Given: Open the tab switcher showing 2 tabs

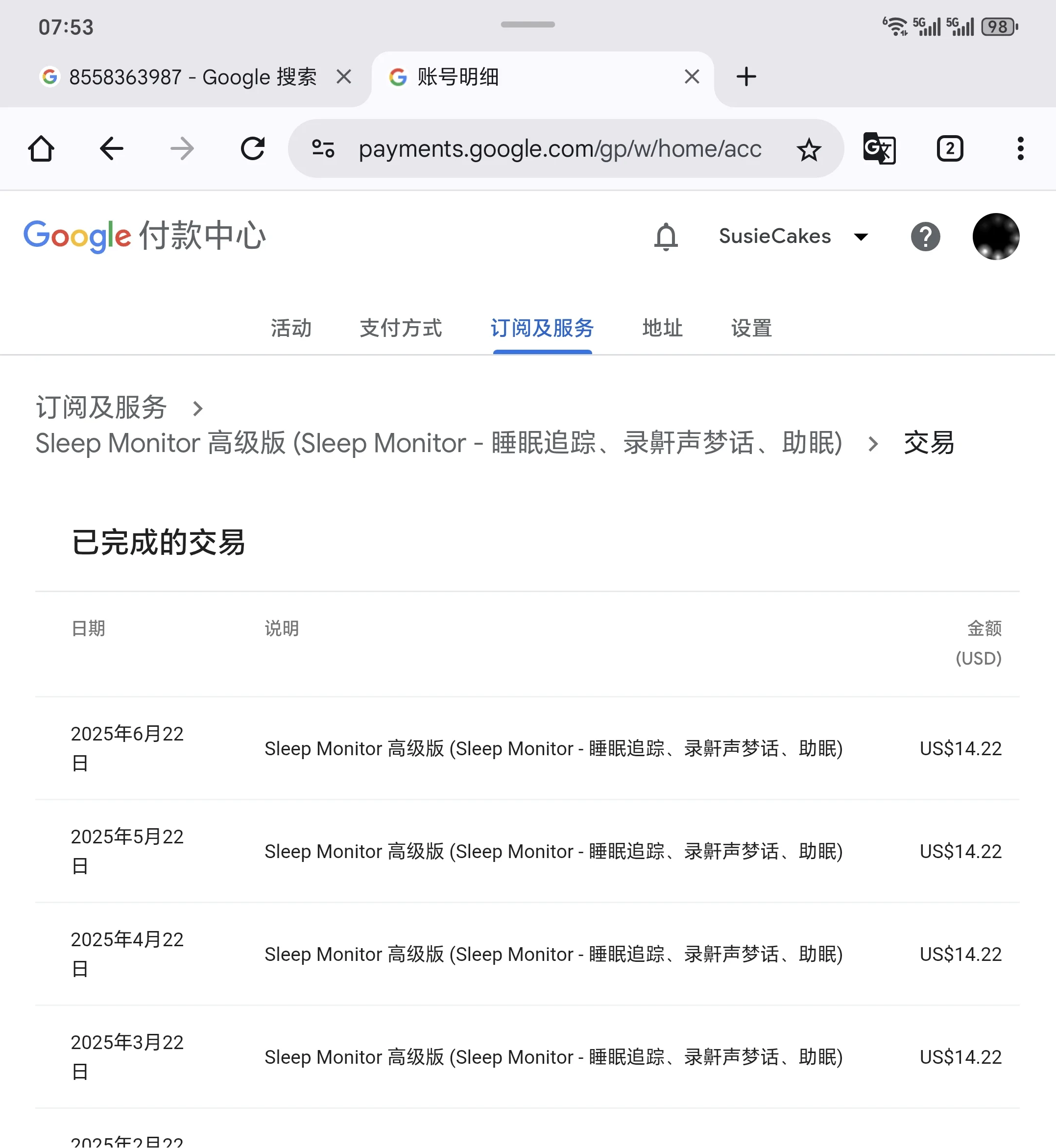Looking at the screenshot, I should [x=950, y=148].
